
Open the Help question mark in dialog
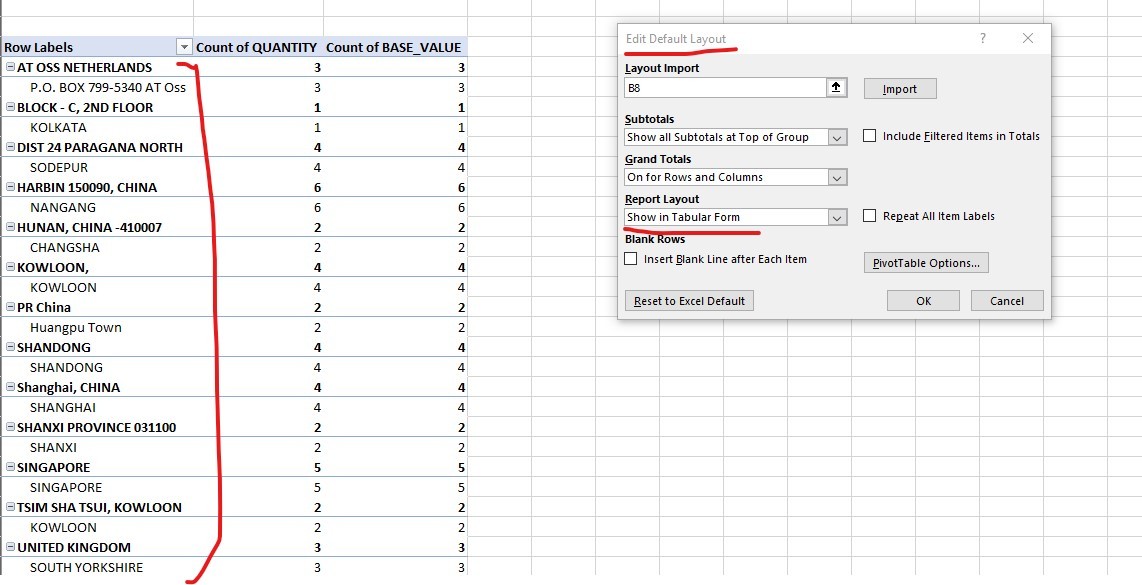pyautogui.click(x=982, y=39)
